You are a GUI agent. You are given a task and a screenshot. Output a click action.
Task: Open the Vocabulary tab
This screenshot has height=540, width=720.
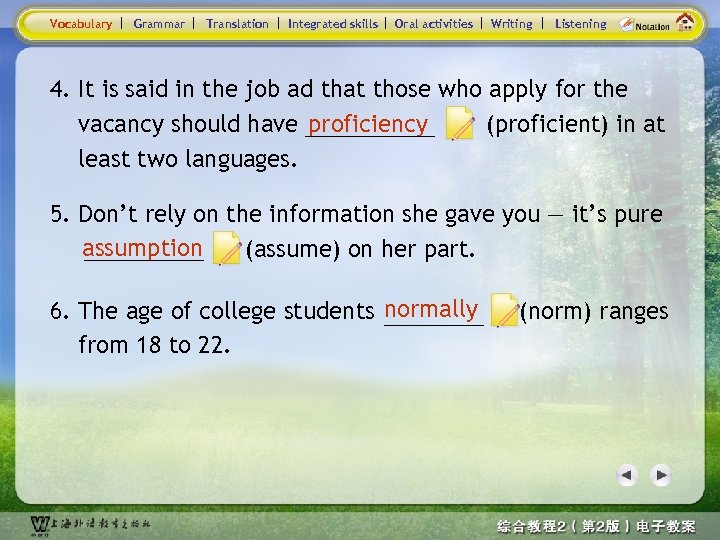tap(81, 23)
